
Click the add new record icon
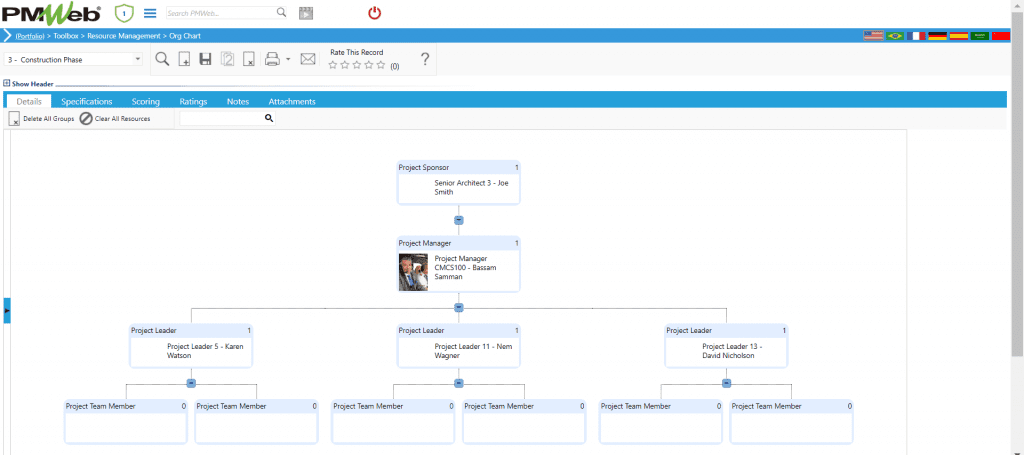pyautogui.click(x=184, y=60)
